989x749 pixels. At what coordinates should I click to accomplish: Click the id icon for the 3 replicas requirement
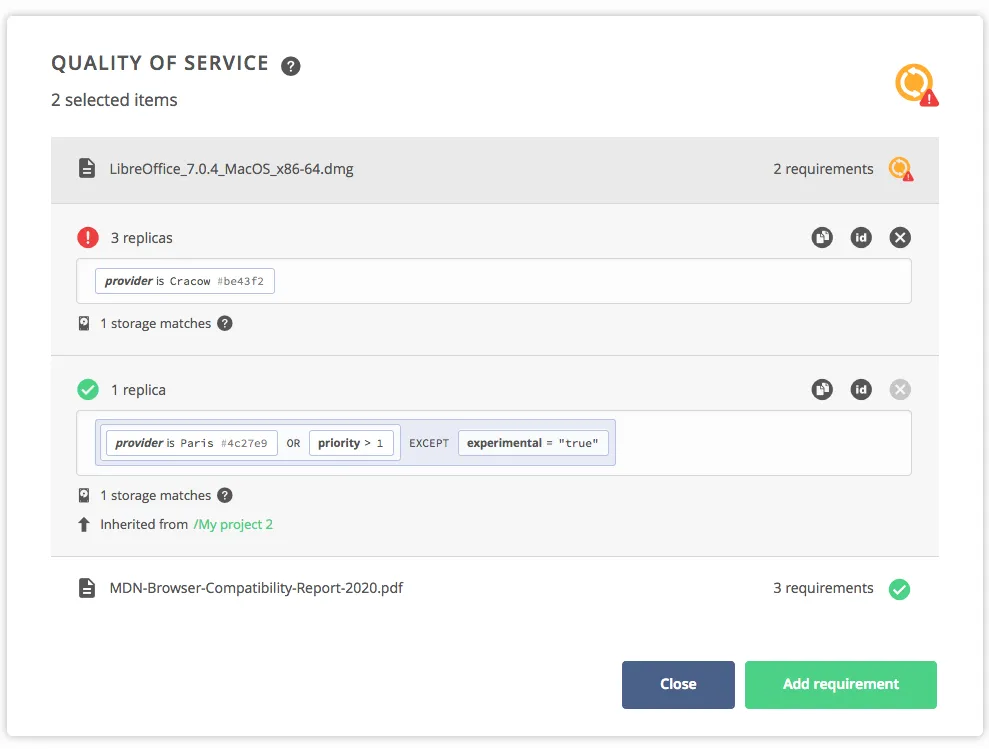861,237
